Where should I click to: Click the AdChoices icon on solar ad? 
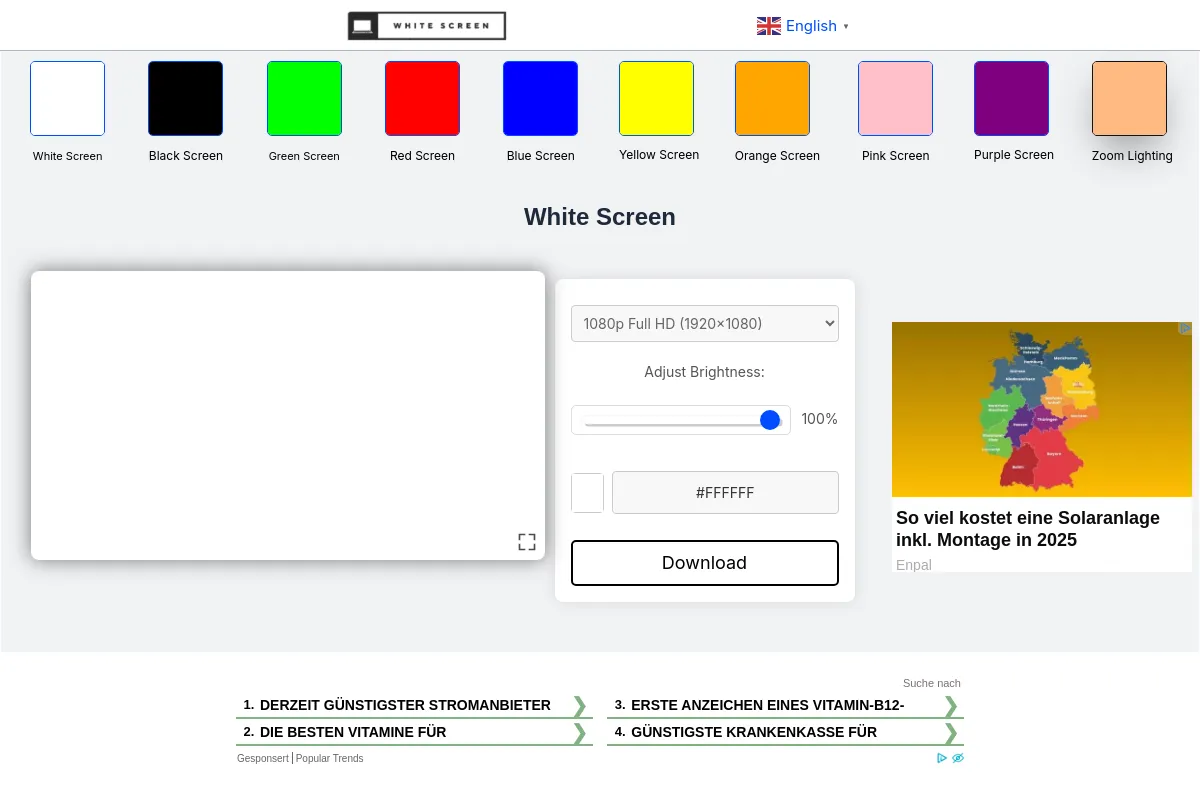click(1185, 328)
